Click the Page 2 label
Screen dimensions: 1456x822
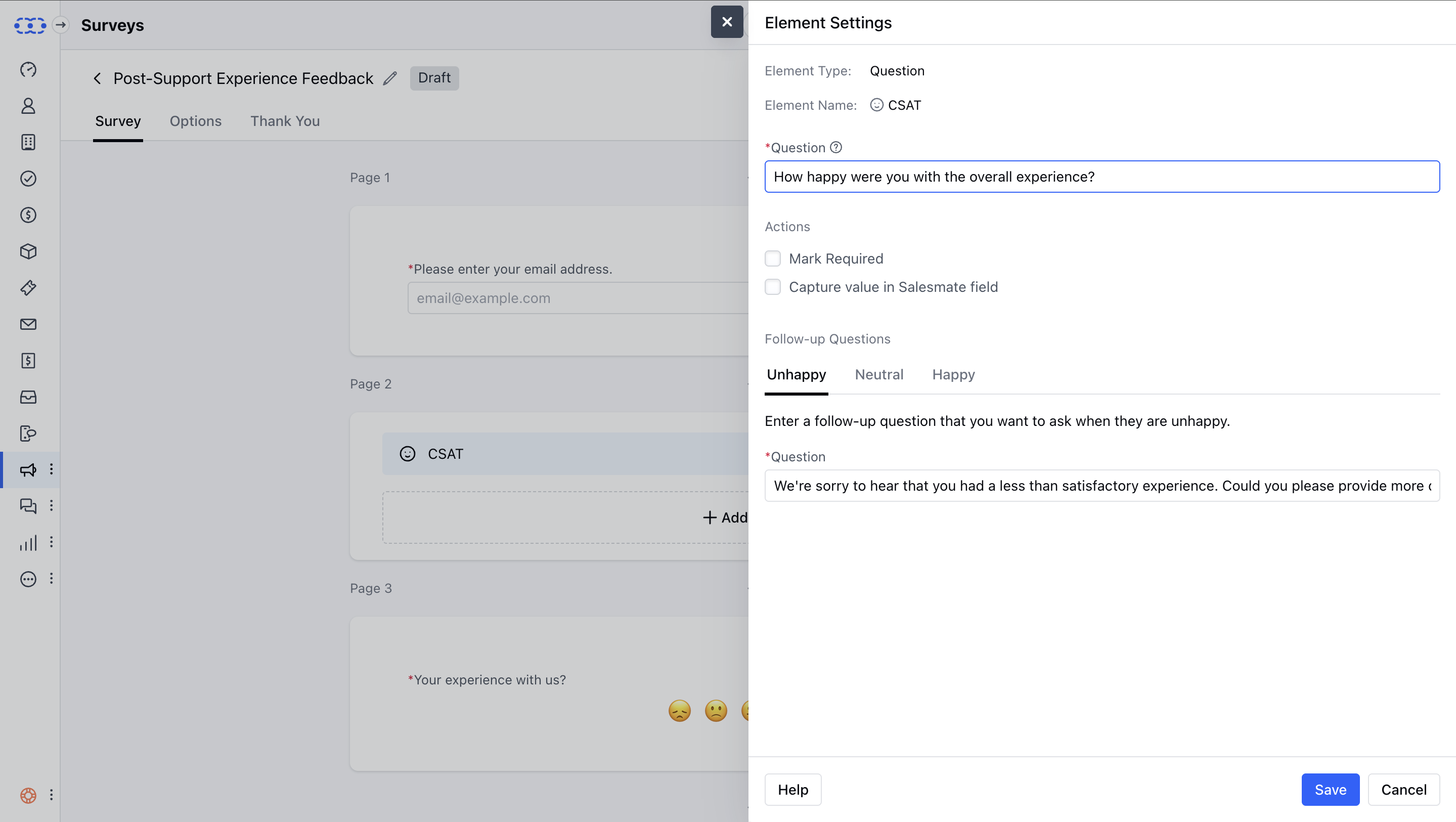point(371,384)
